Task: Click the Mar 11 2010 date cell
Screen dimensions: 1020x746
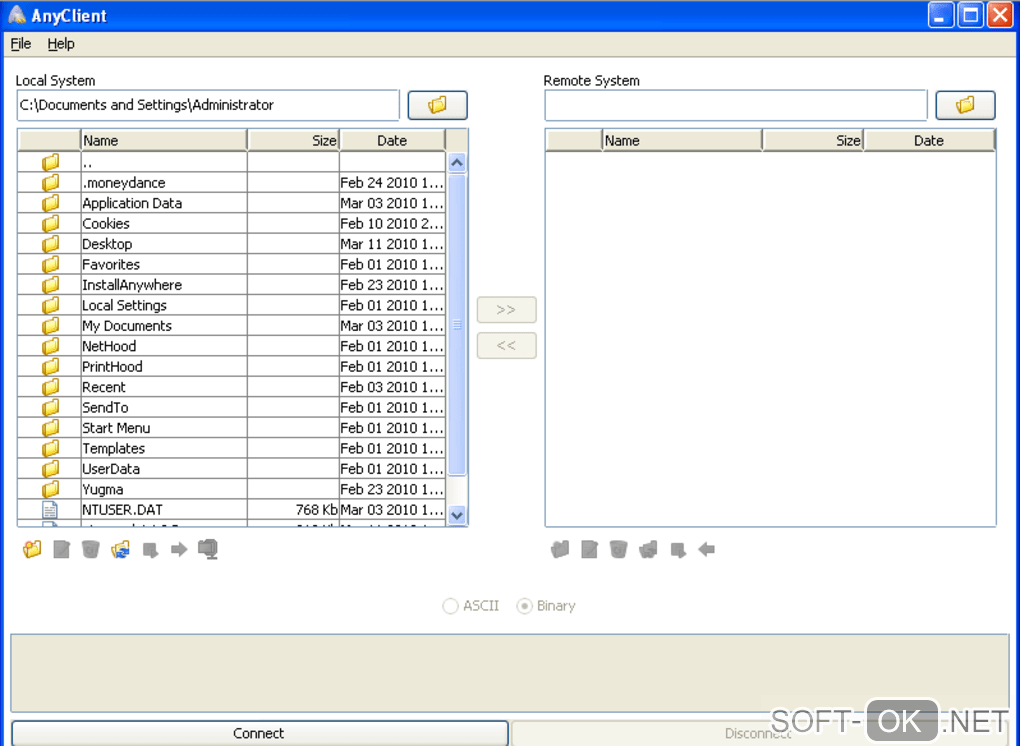Action: coord(392,244)
